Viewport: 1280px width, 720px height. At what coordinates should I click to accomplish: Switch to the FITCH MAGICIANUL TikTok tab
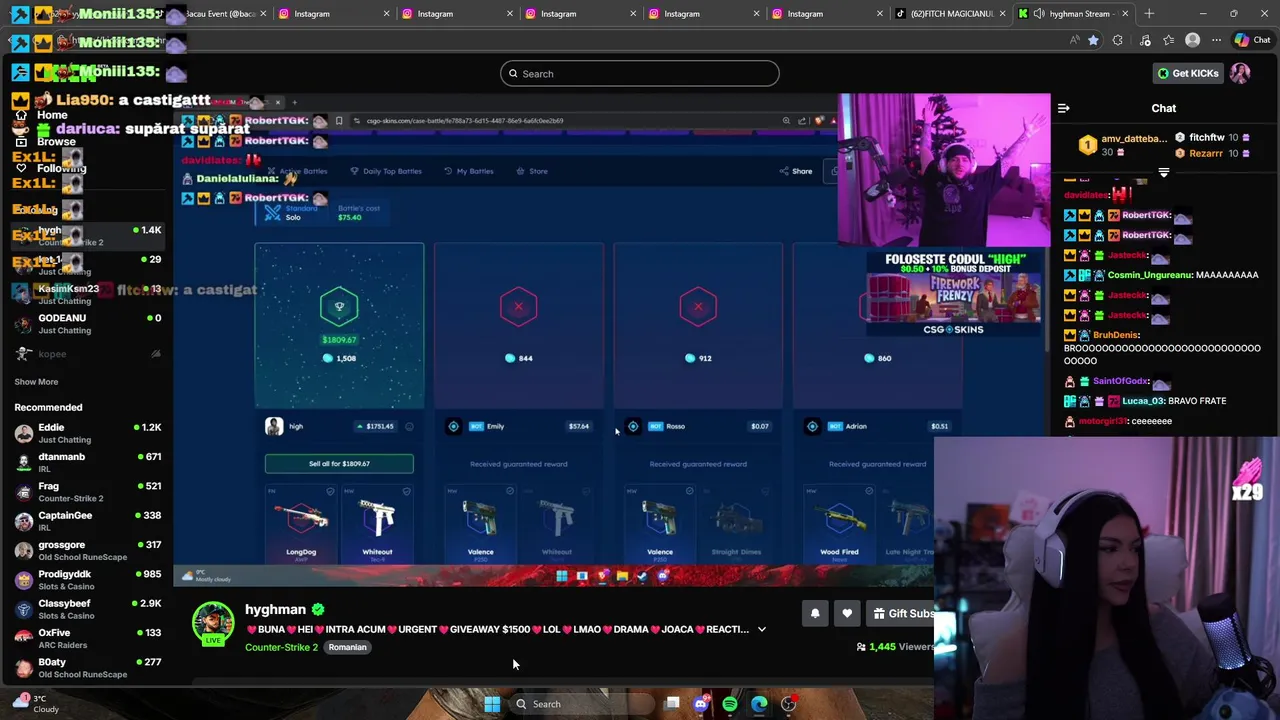(948, 14)
